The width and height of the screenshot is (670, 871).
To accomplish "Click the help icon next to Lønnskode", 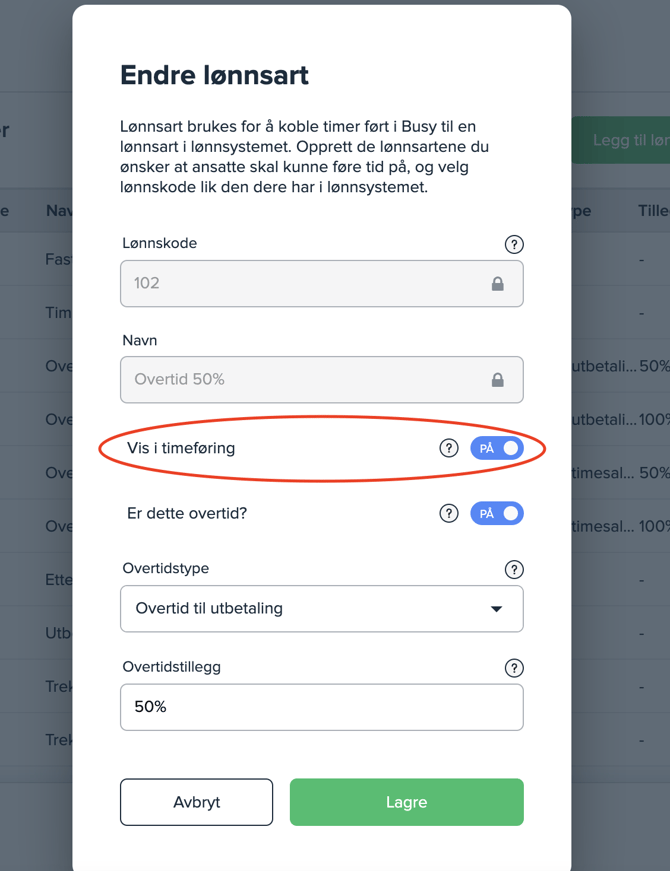I will 514,245.
